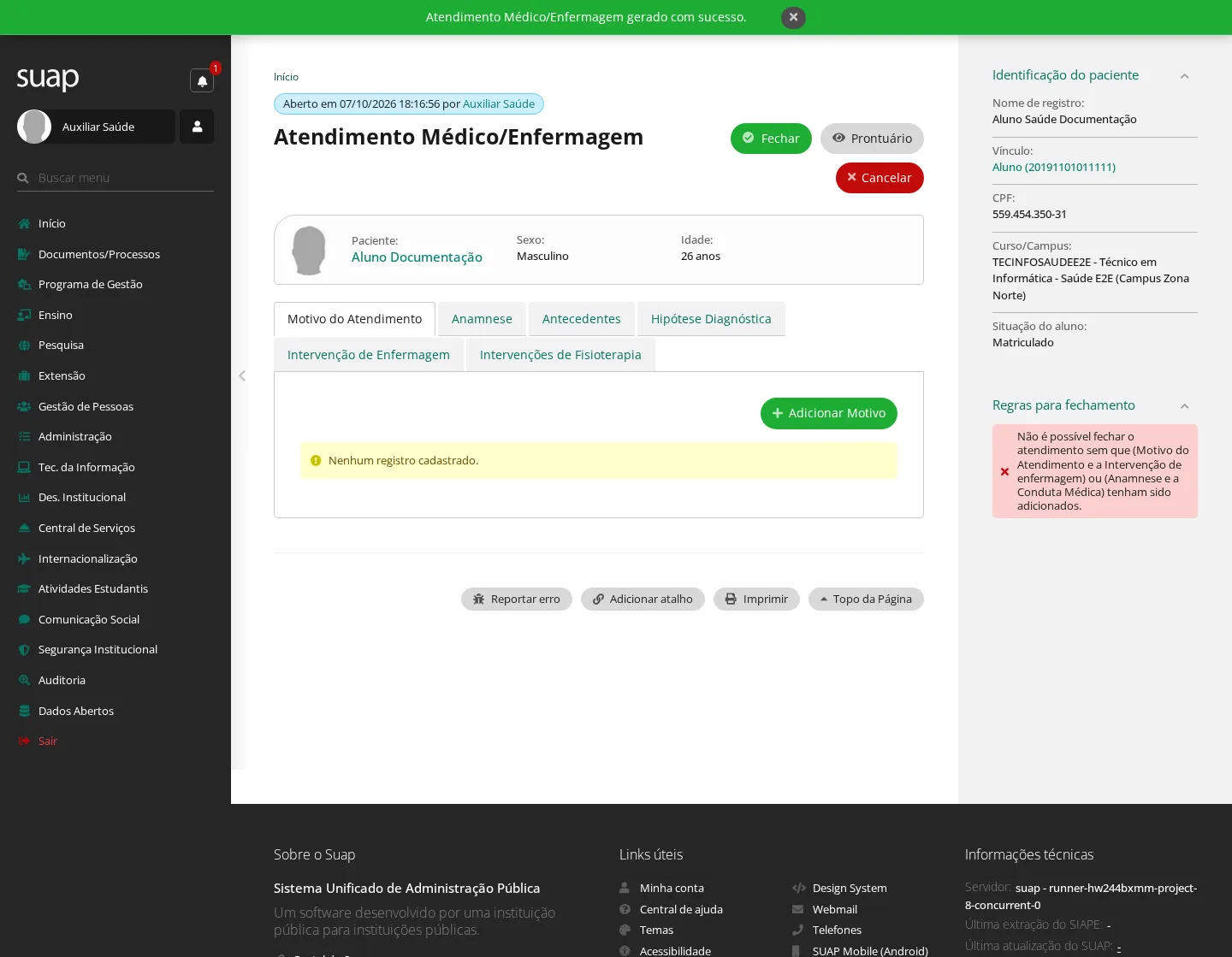Viewport: 1232px width, 957px height.
Task: Collapse the sidebar with the left chevron
Action: pos(242,375)
